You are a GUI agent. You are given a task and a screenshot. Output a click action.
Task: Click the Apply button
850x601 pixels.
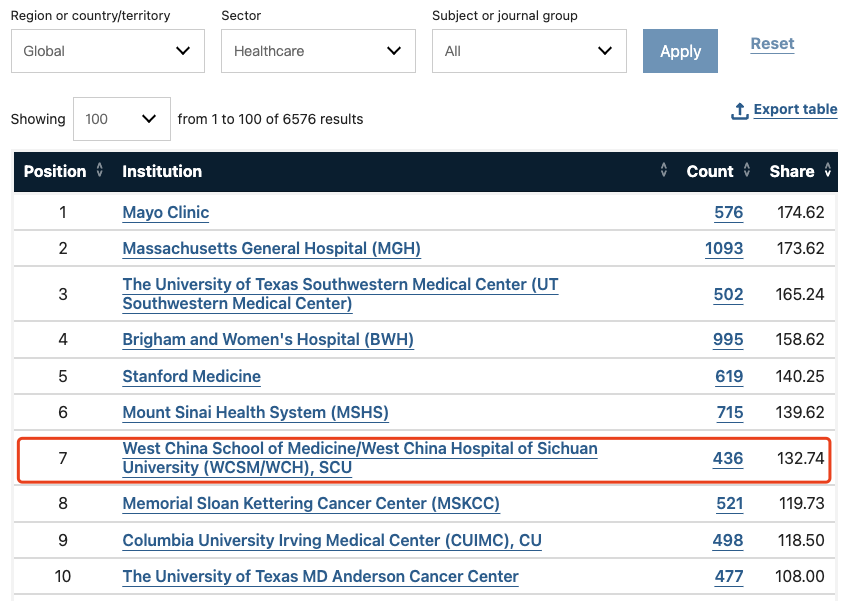click(680, 51)
